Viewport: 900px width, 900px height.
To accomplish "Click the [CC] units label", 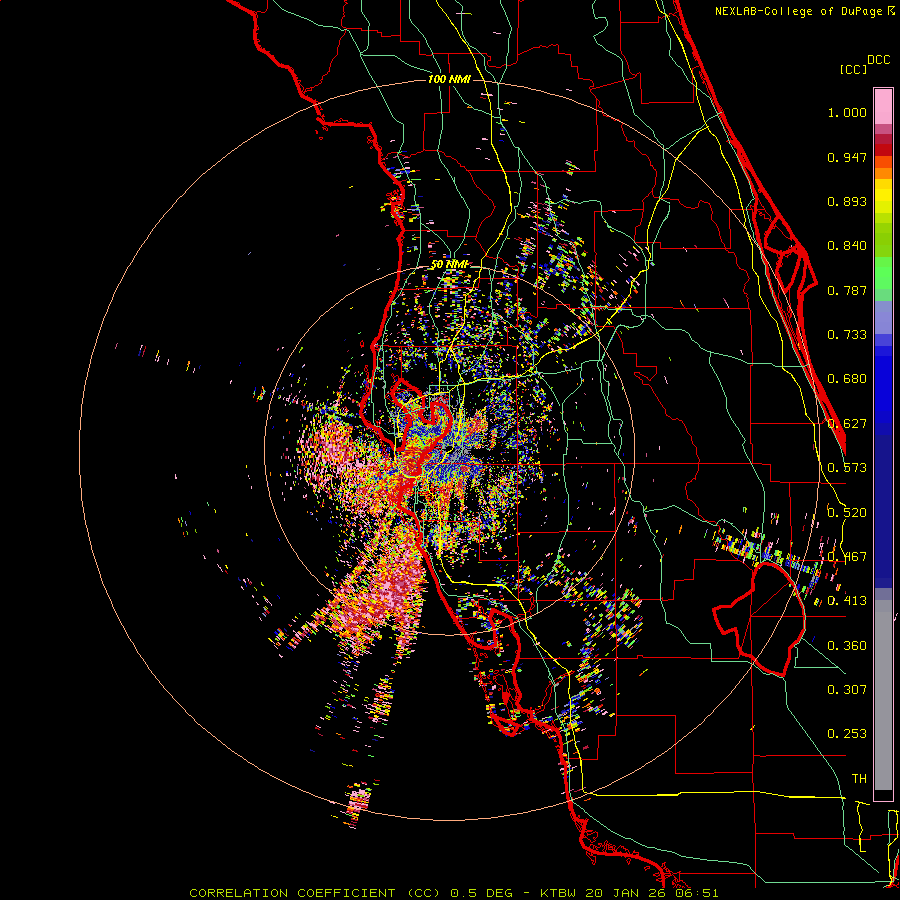I will [x=853, y=69].
